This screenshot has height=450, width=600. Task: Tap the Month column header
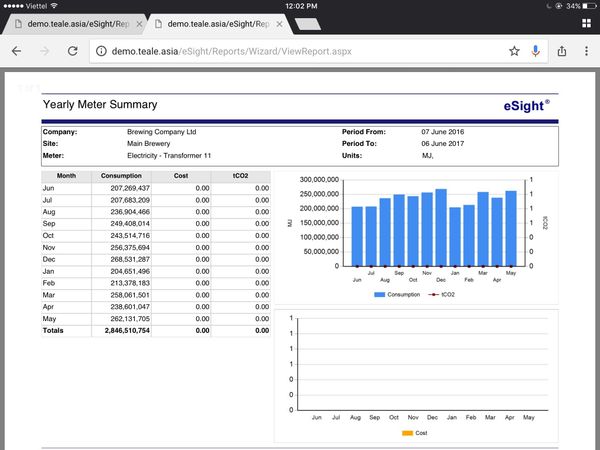coord(66,176)
